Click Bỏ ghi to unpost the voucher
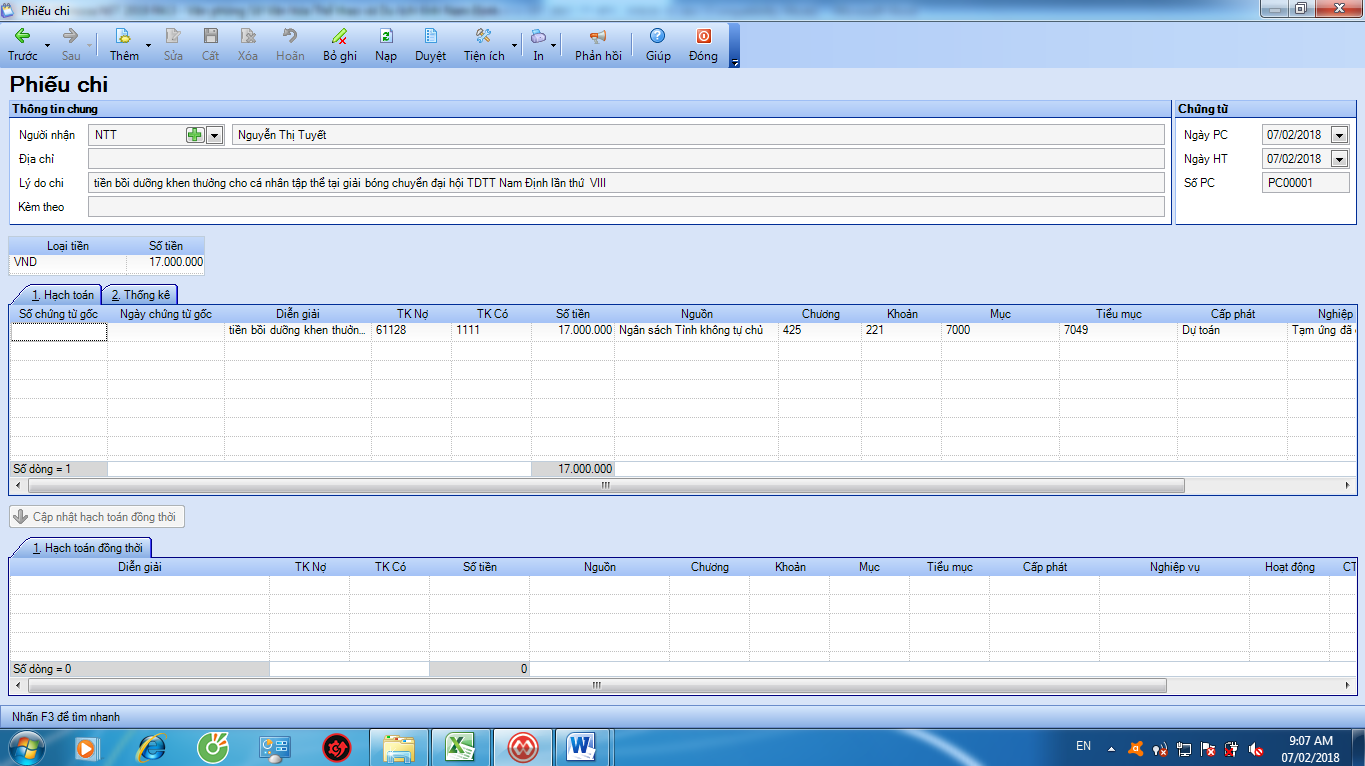 pos(340,44)
